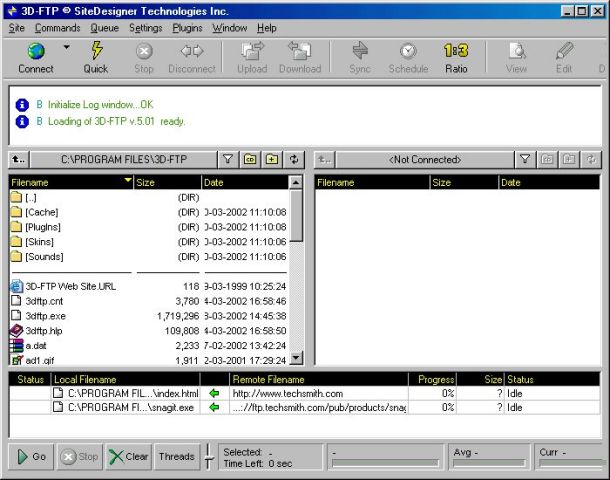Click the remote change directory icon
The image size is (610, 480).
click(547, 159)
